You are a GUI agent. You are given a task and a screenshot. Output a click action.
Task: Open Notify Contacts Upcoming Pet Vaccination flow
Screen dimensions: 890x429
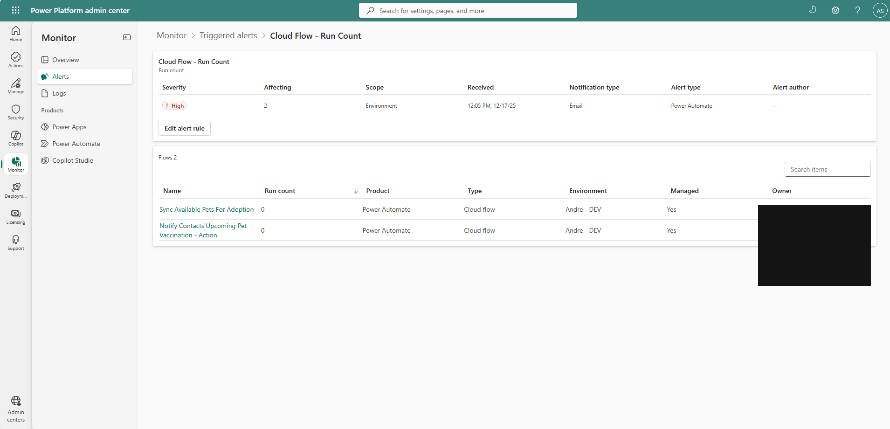pyautogui.click(x=203, y=230)
